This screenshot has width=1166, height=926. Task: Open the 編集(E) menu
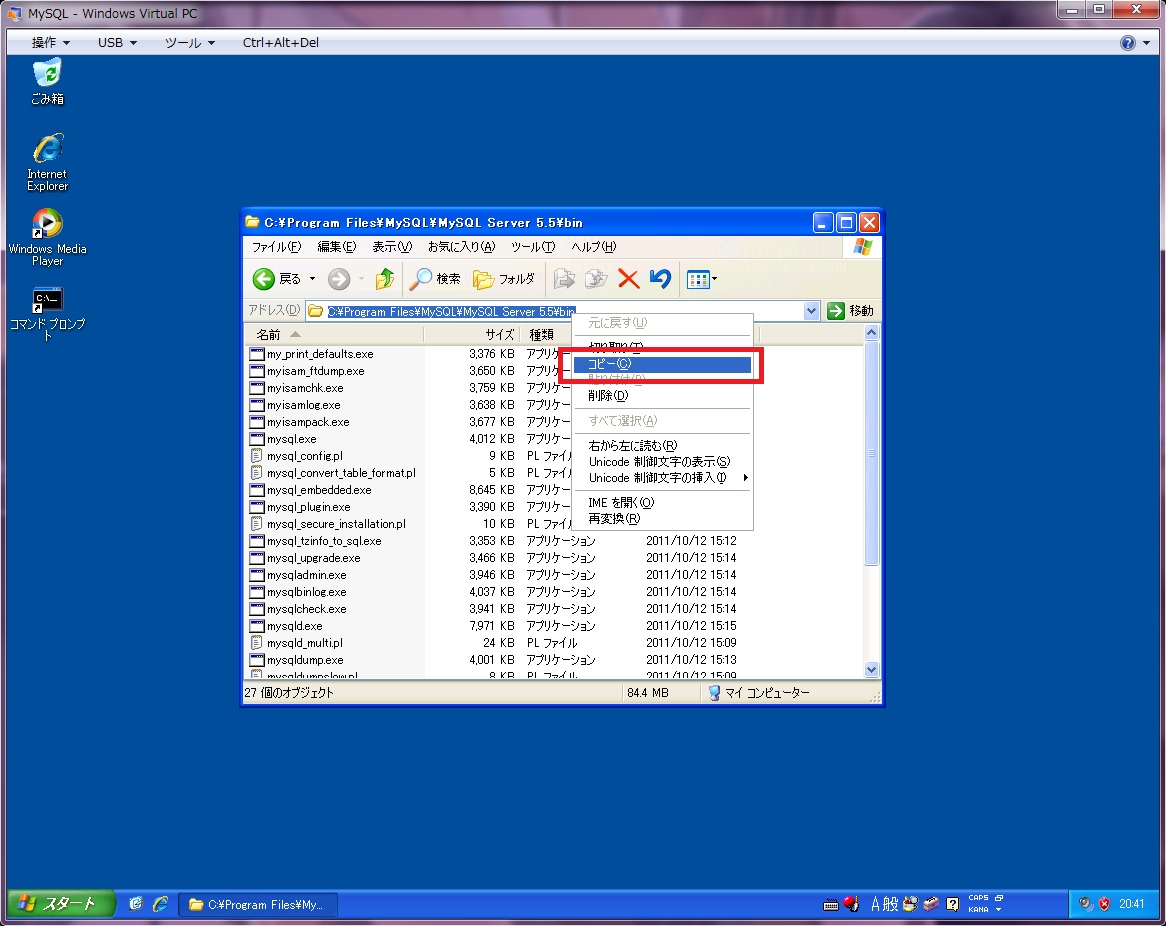click(337, 247)
